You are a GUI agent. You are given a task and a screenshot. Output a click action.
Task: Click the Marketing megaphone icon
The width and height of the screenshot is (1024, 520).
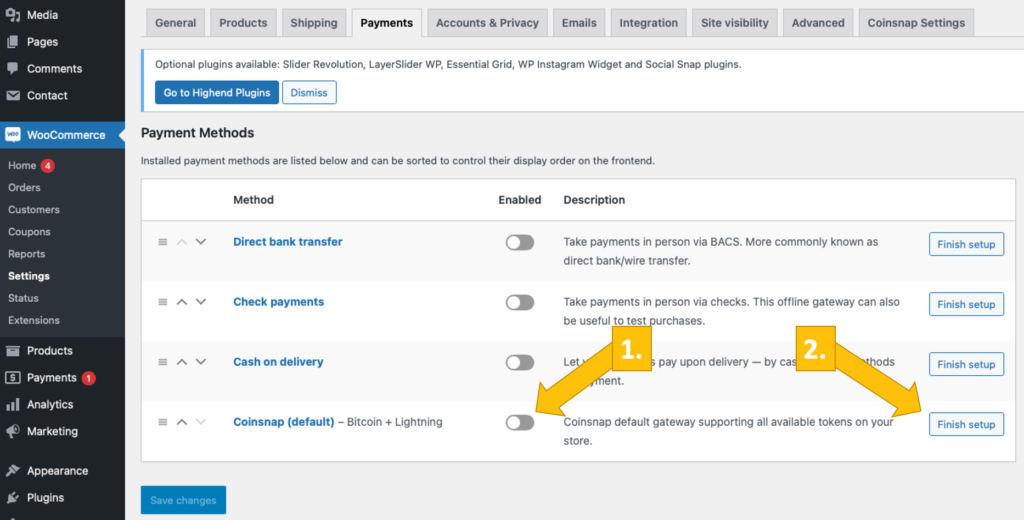click(13, 432)
